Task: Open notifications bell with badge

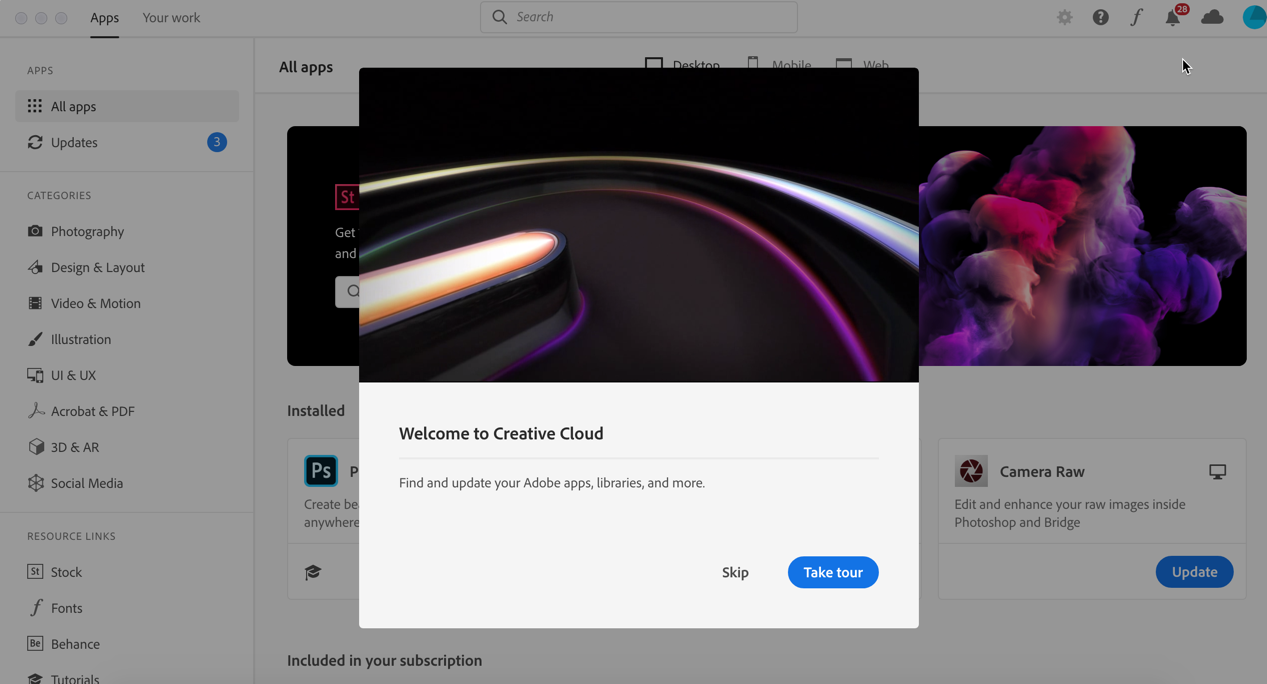Action: [1173, 17]
